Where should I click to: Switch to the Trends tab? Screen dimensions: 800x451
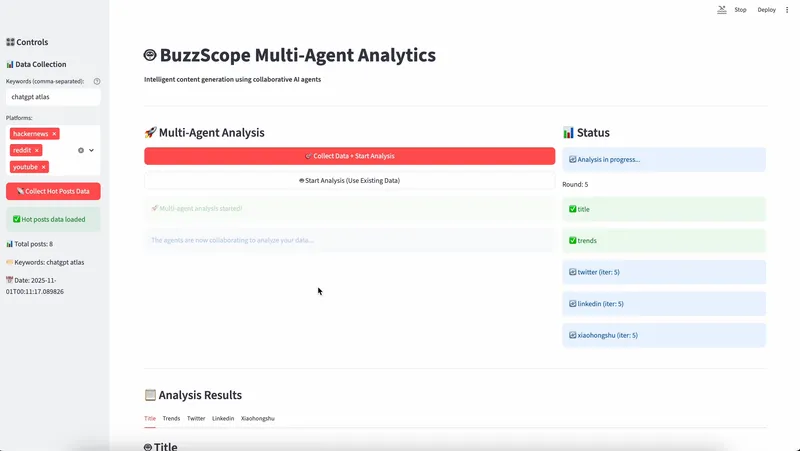click(171, 418)
